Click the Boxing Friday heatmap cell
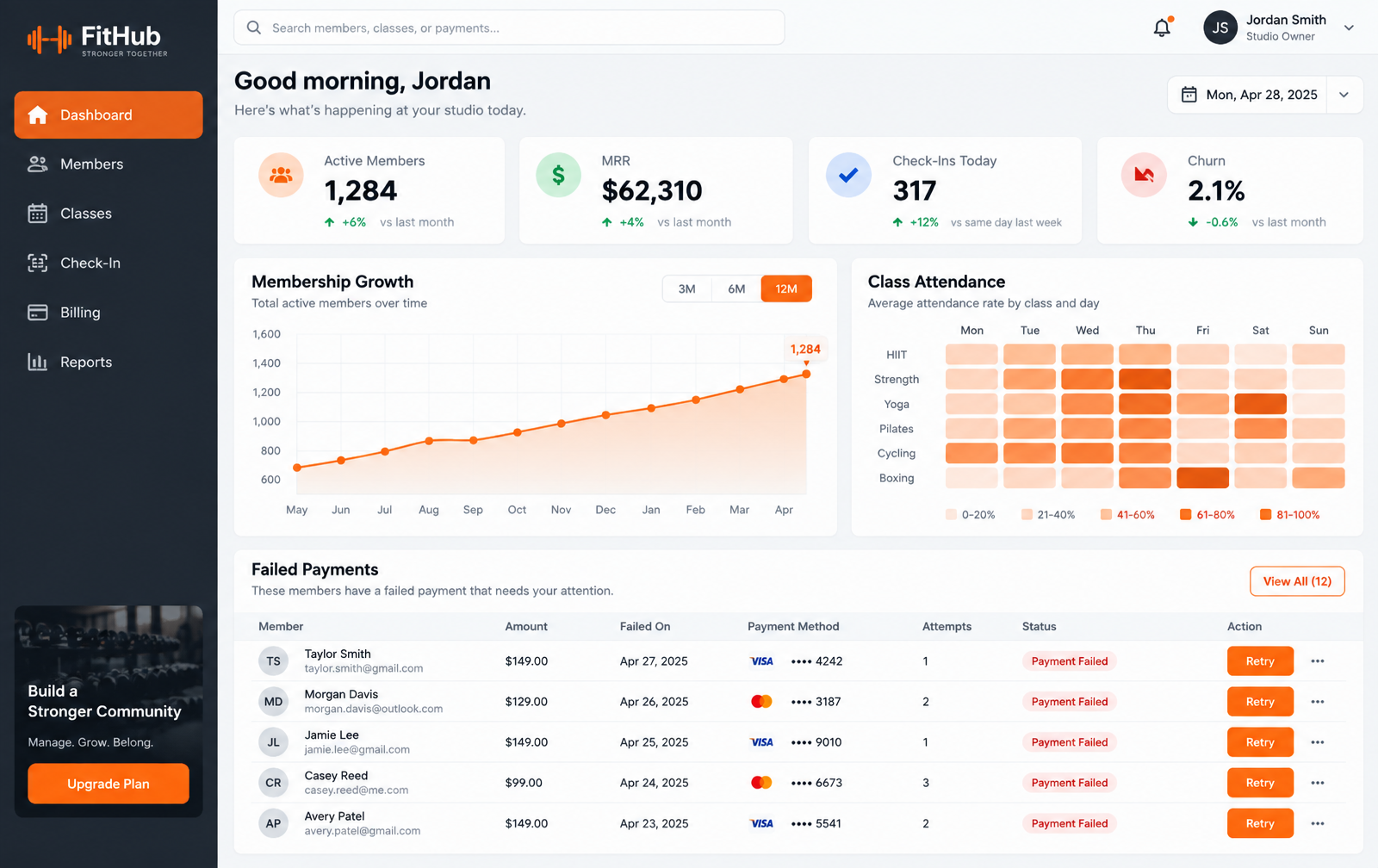Image resolution: width=1378 pixels, height=868 pixels. pos(1202,478)
